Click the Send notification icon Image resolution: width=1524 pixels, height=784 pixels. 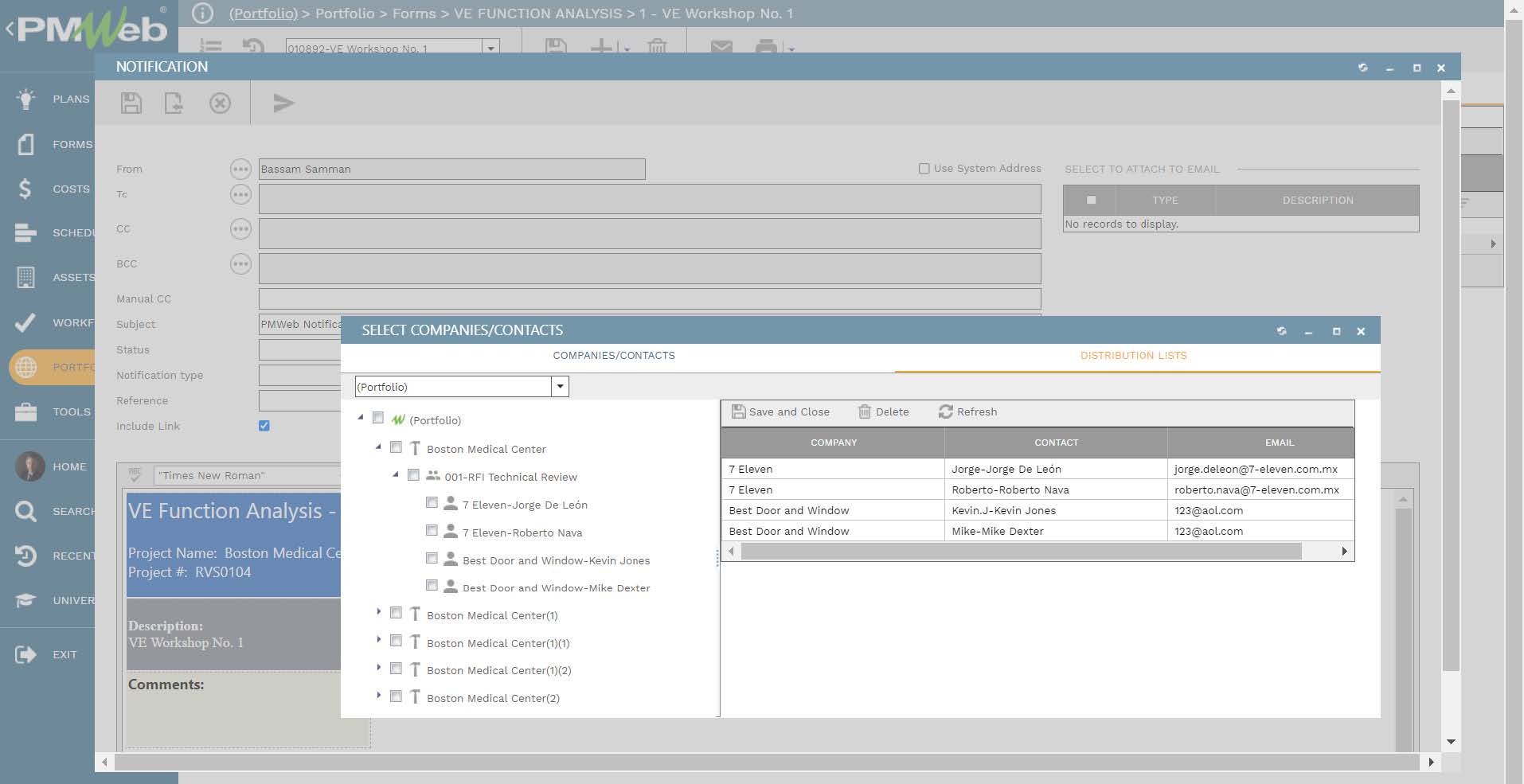pos(283,103)
